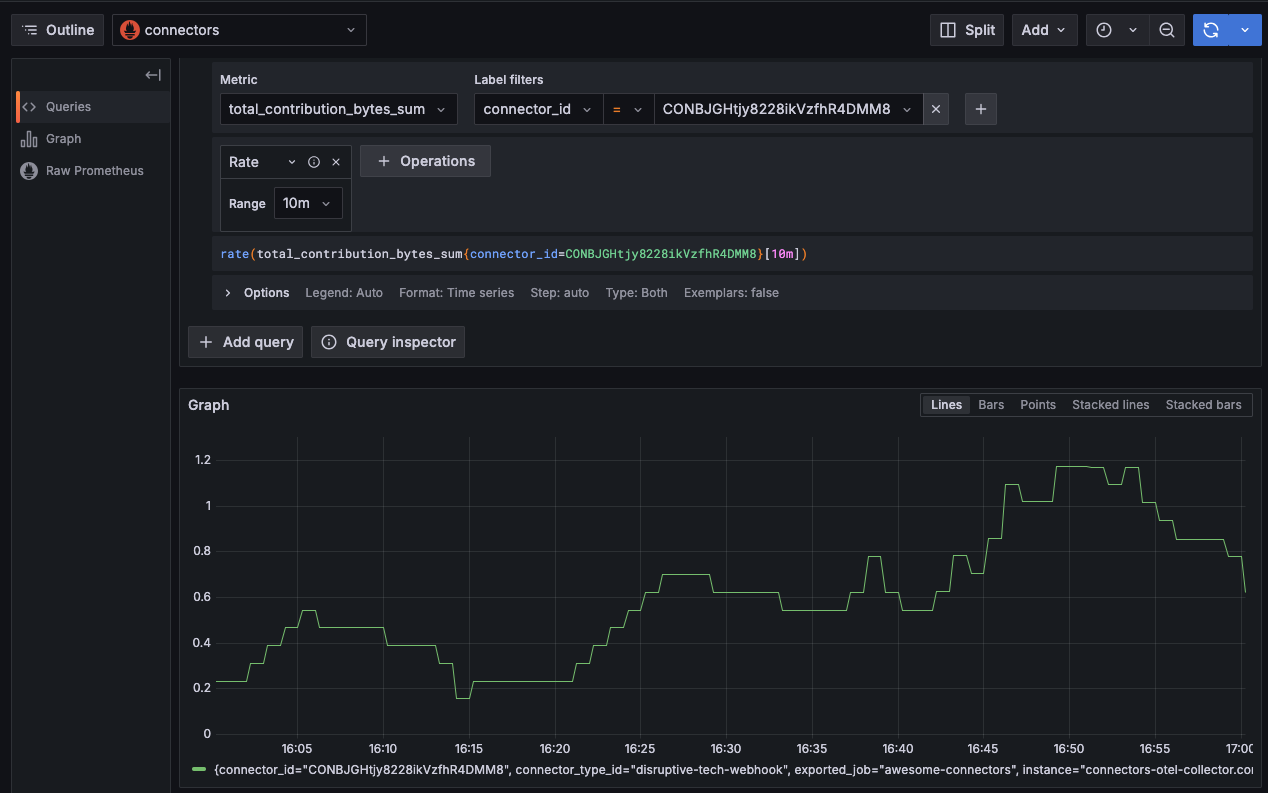Click the Split panel columns icon
Screen dimensions: 1268x793
point(949,30)
